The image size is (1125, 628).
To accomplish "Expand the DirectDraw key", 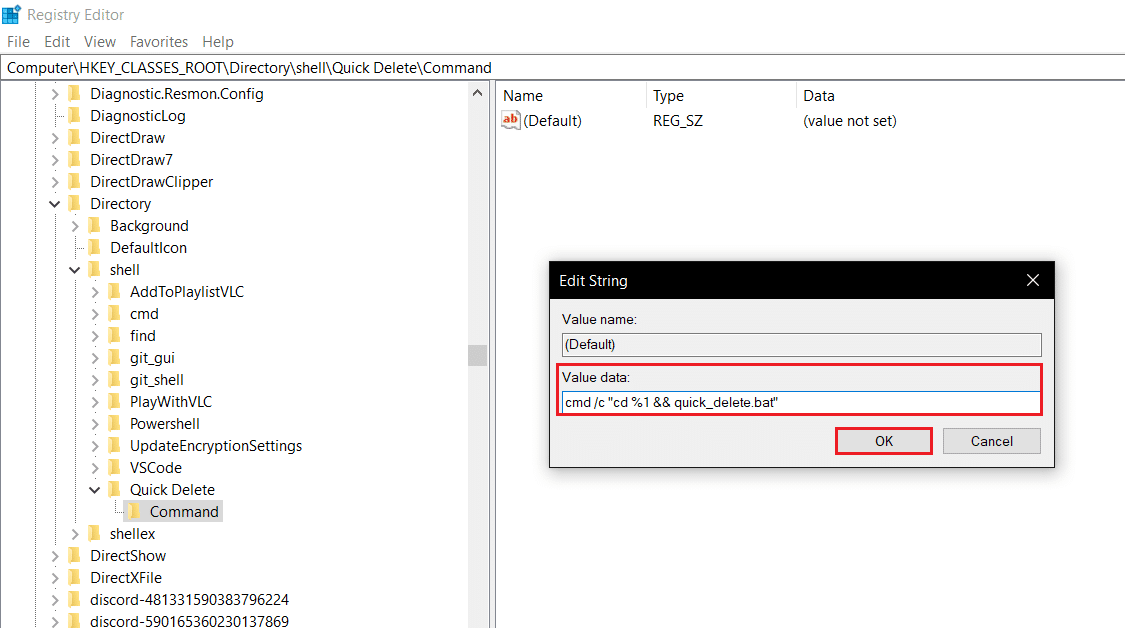I will pyautogui.click(x=55, y=138).
